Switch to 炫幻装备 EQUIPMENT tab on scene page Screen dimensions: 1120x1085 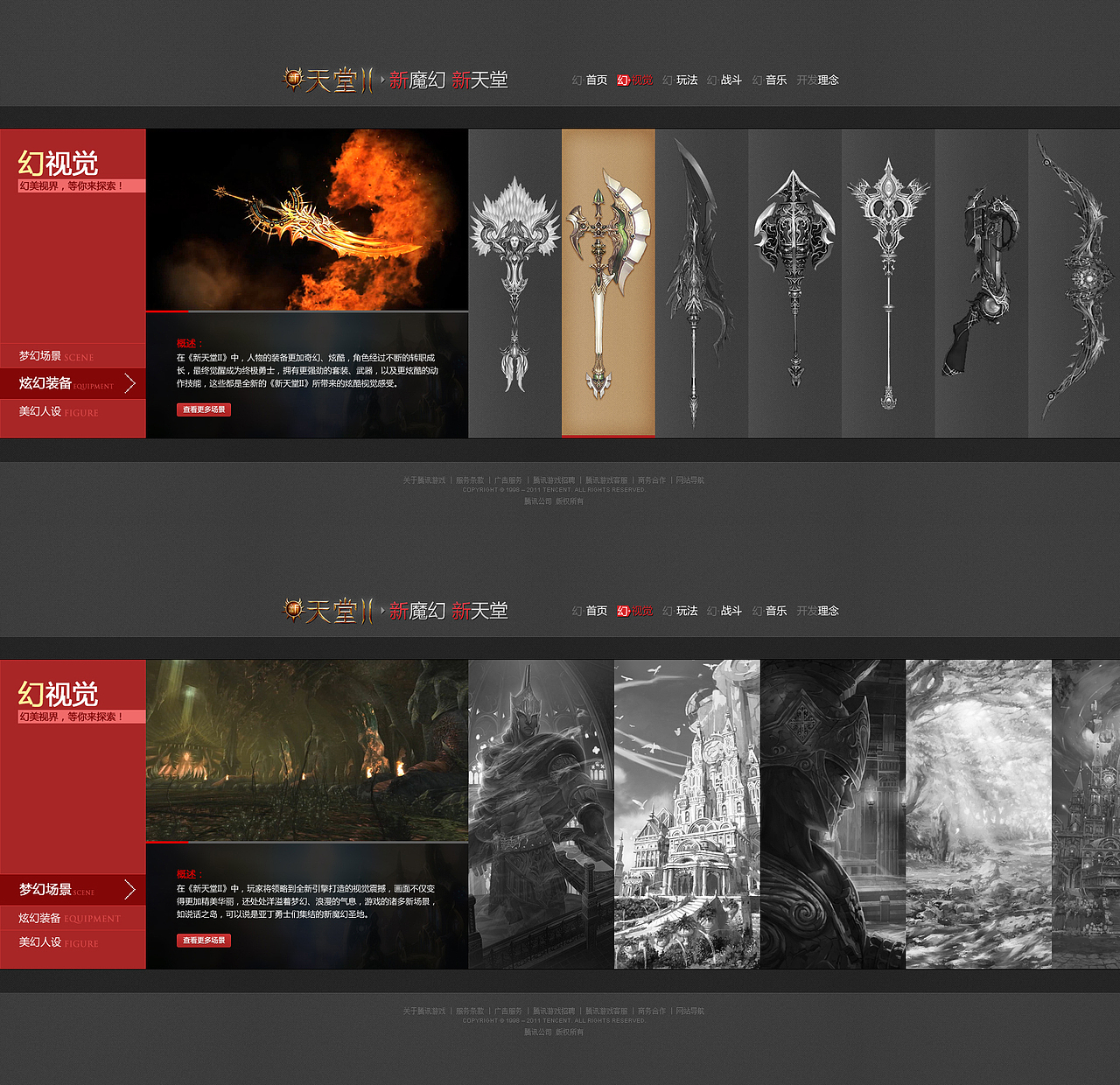point(73,918)
